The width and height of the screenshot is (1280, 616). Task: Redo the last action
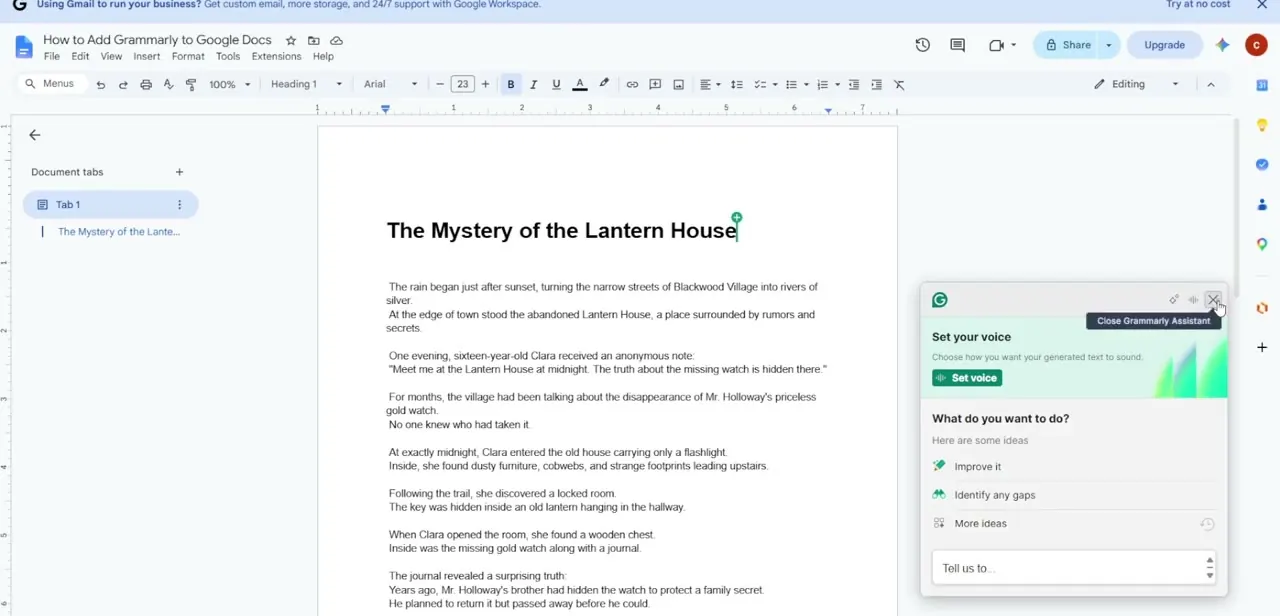click(123, 85)
